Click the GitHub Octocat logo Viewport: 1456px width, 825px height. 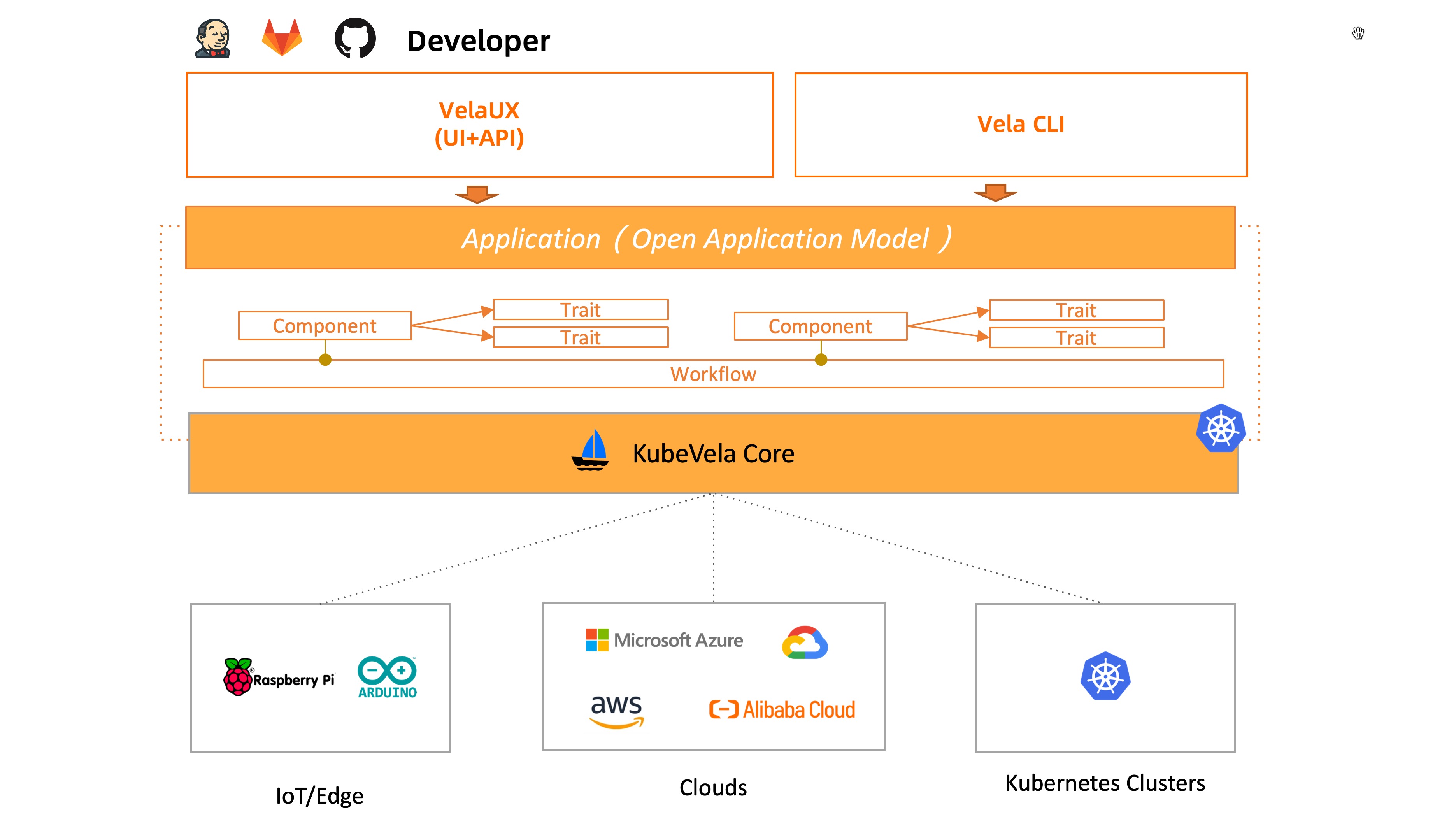click(355, 38)
